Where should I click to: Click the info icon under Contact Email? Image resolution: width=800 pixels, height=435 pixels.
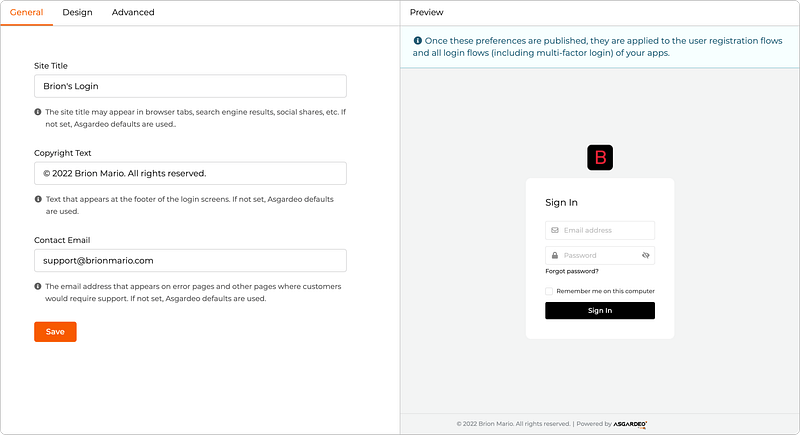point(38,286)
